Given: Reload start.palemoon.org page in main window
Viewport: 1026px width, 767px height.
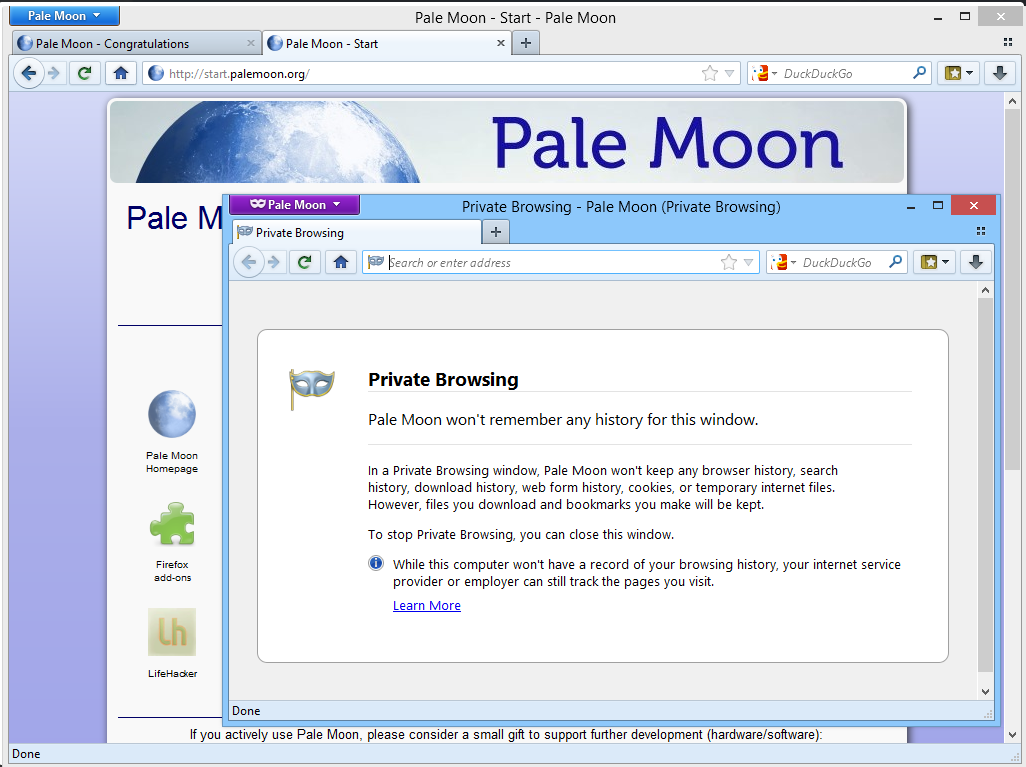Looking at the screenshot, I should 84,73.
